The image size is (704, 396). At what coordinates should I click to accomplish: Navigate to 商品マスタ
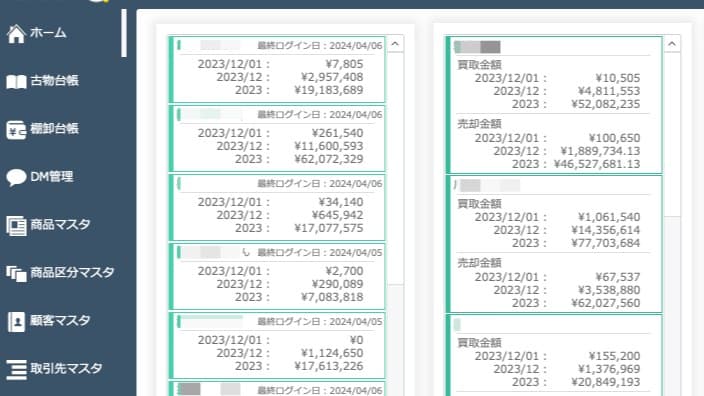click(x=61, y=225)
